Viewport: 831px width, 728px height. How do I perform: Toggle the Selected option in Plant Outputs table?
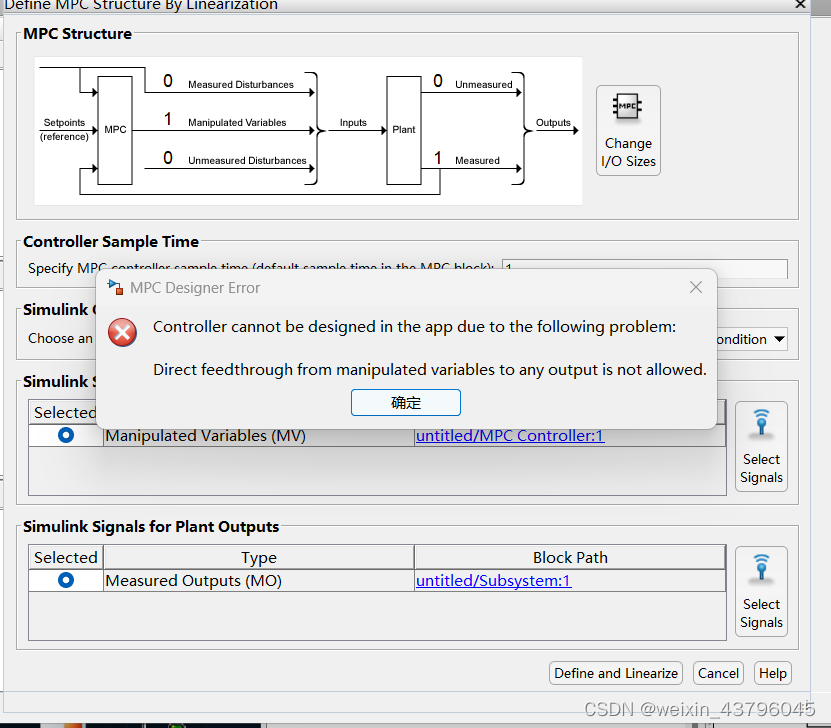point(65,580)
